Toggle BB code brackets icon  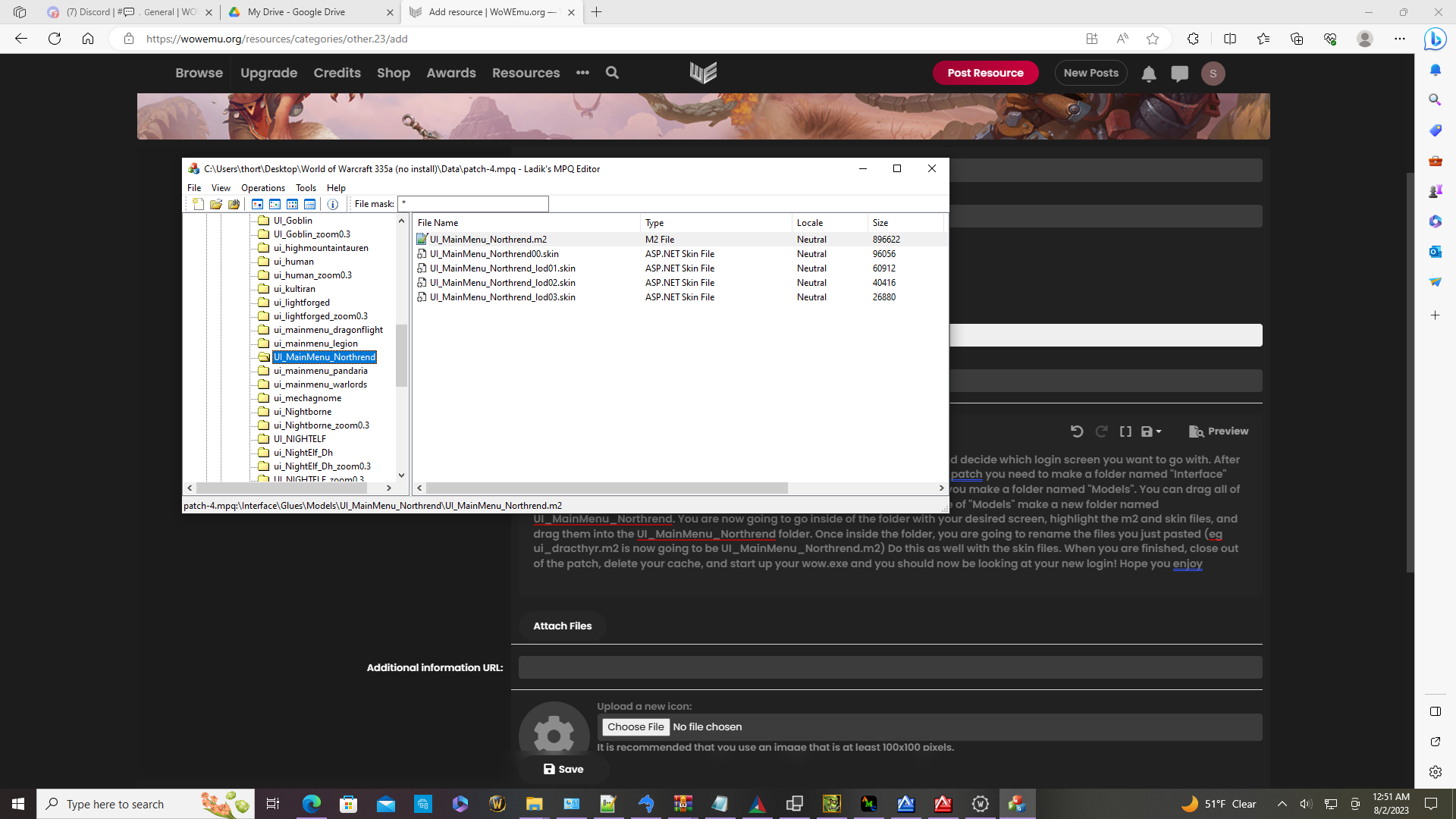(1126, 431)
